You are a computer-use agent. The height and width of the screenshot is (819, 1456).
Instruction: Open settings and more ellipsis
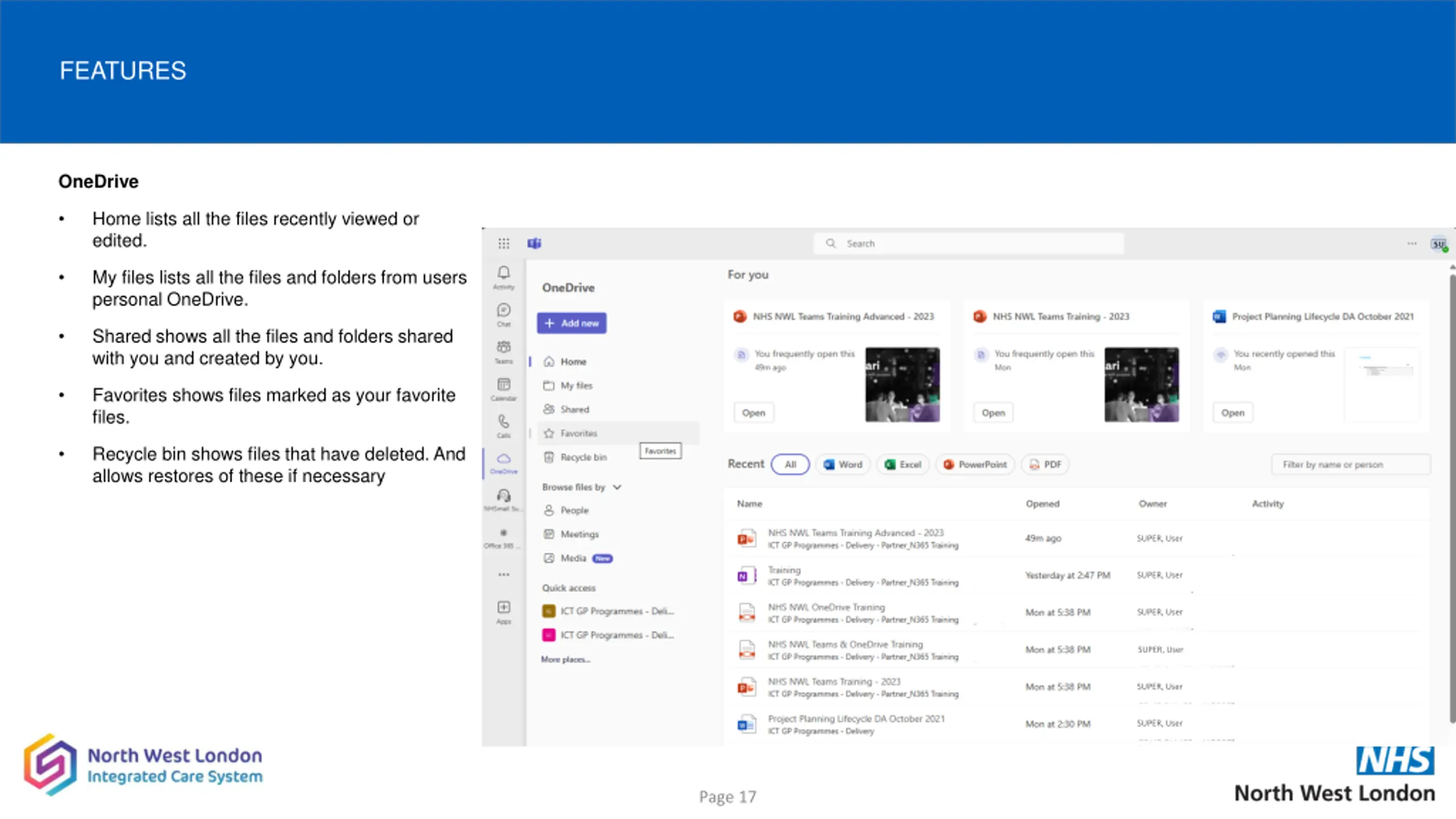[x=1412, y=243]
